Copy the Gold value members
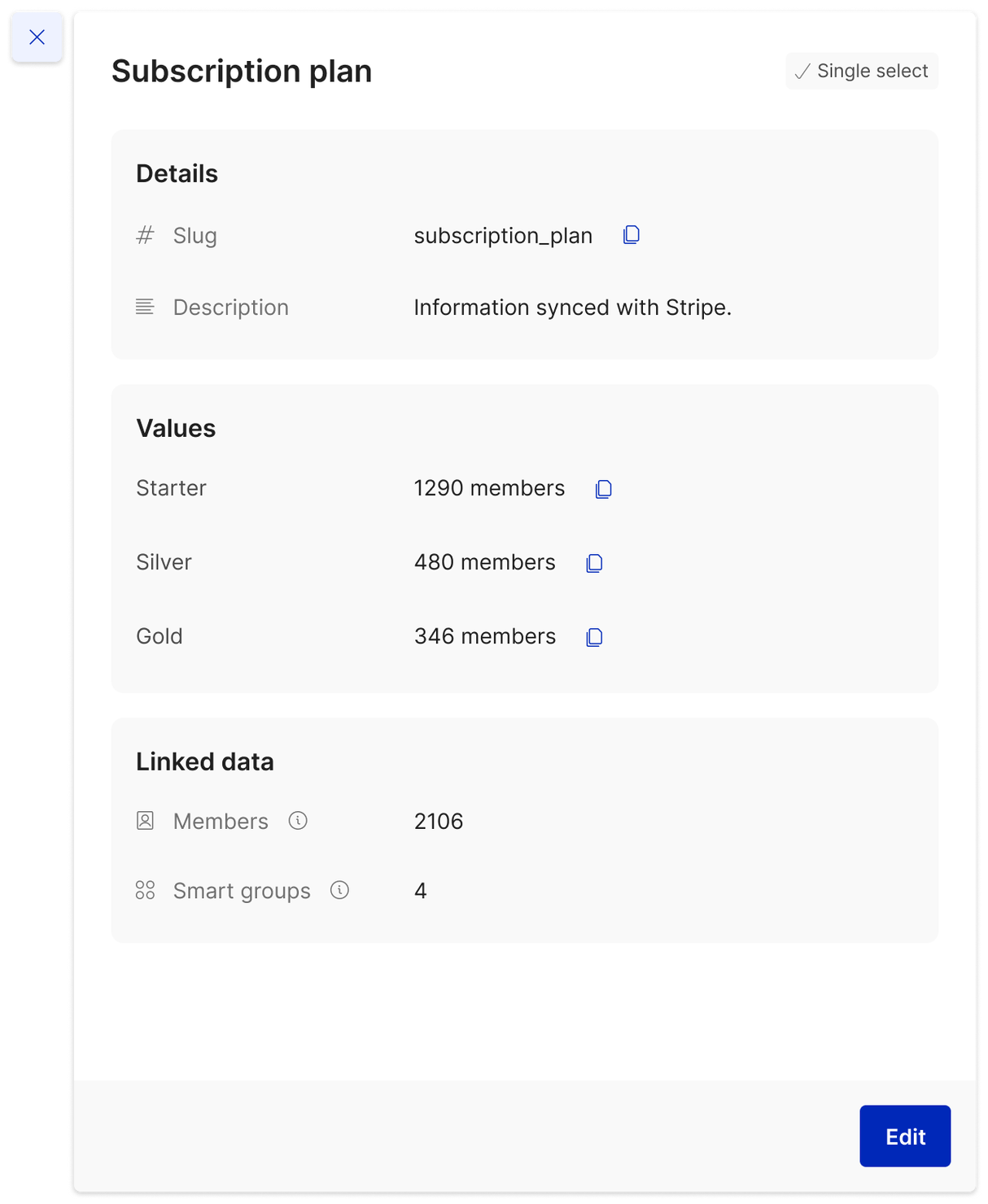The width and height of the screenshot is (988, 1204). pos(595,637)
